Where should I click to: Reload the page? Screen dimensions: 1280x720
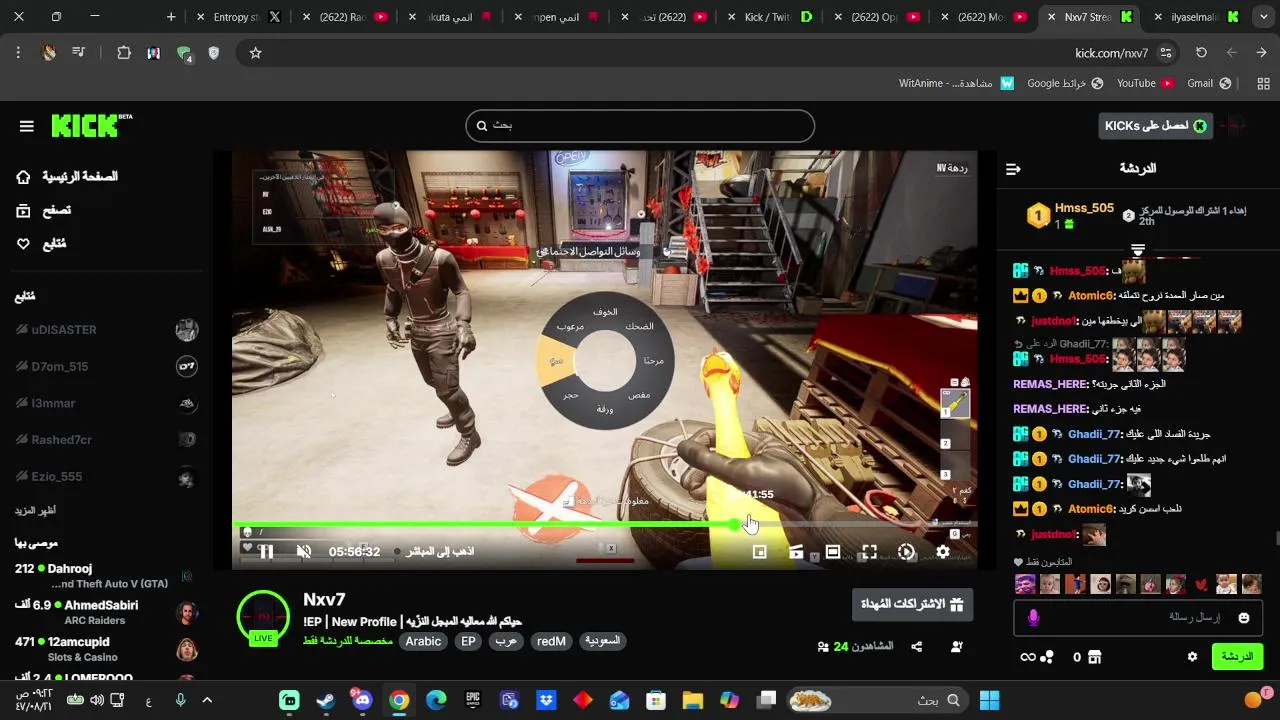1201,53
